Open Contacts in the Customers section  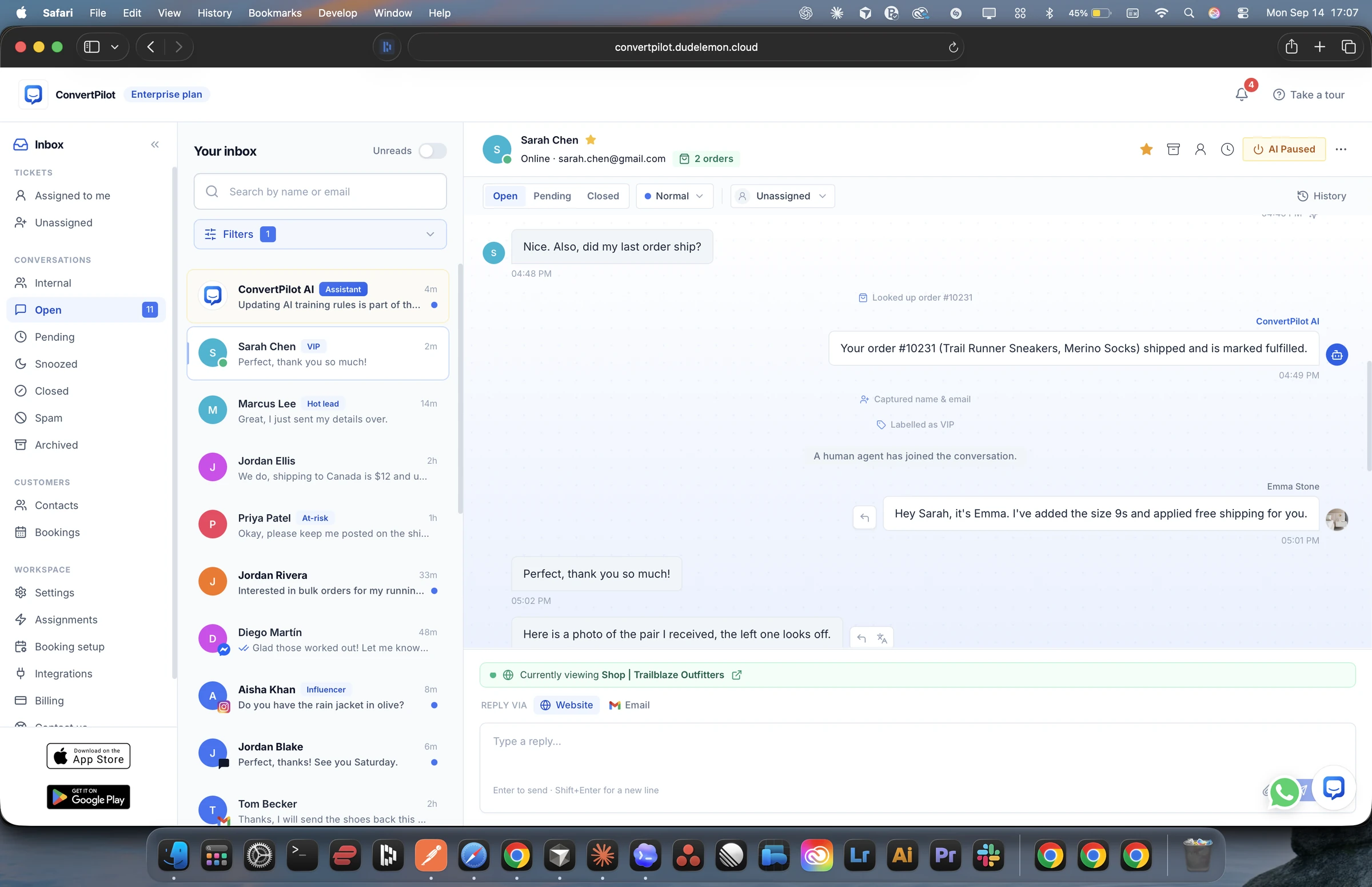(x=86, y=505)
